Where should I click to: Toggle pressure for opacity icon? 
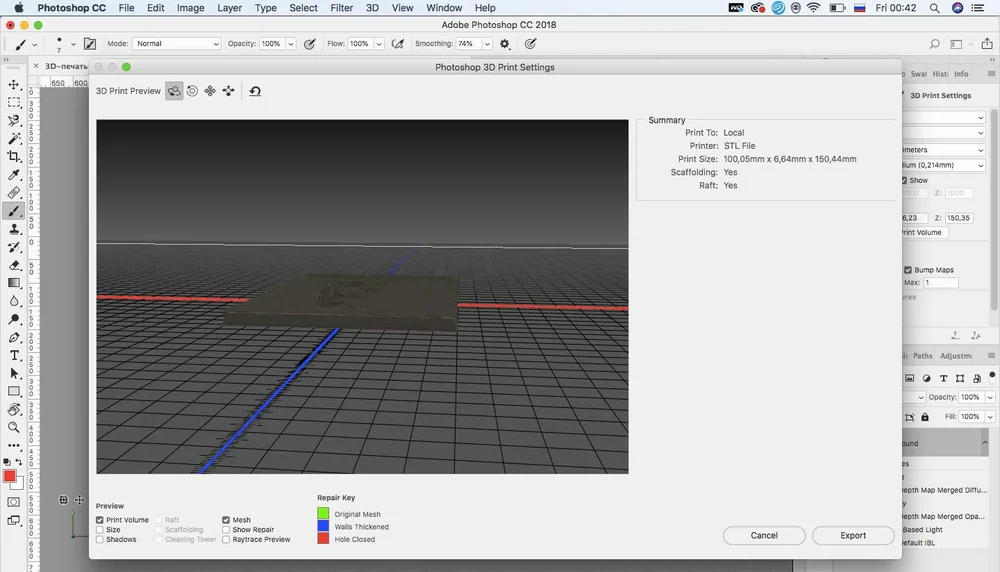click(310, 44)
